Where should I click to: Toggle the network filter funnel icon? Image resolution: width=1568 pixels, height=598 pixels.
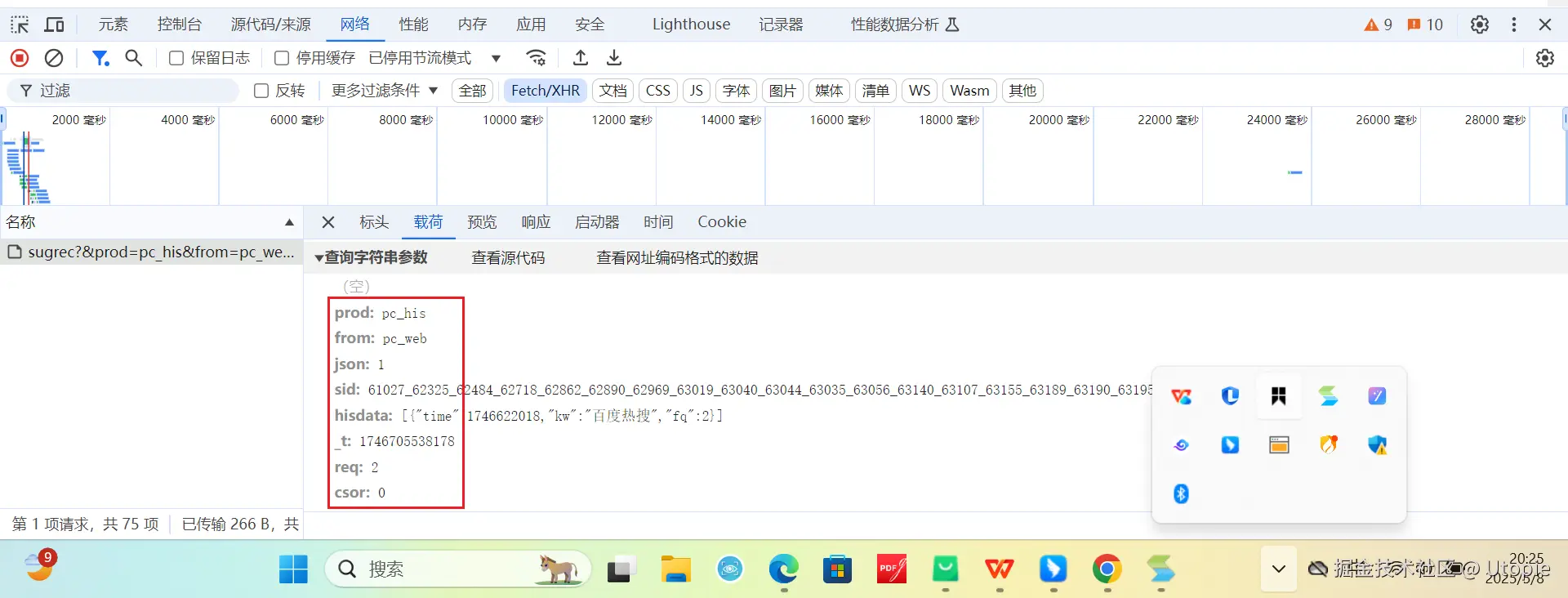100,58
